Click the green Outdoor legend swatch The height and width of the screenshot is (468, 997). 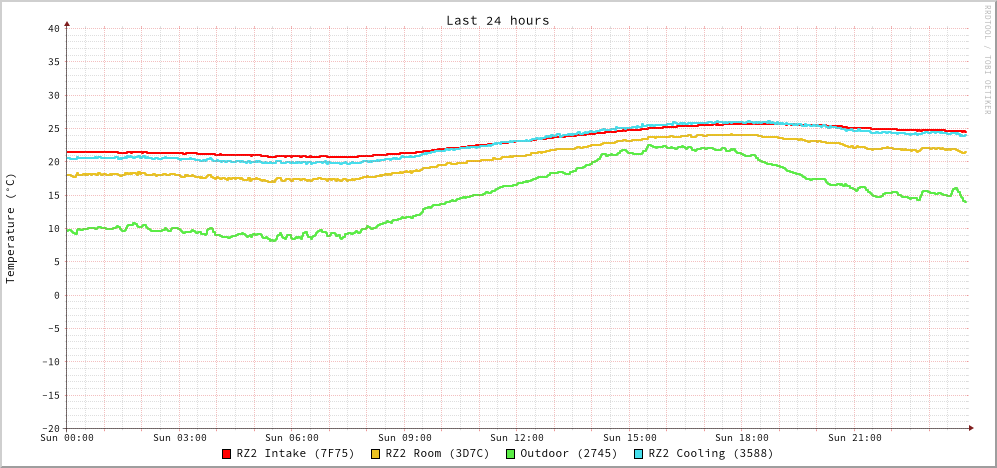point(510,454)
